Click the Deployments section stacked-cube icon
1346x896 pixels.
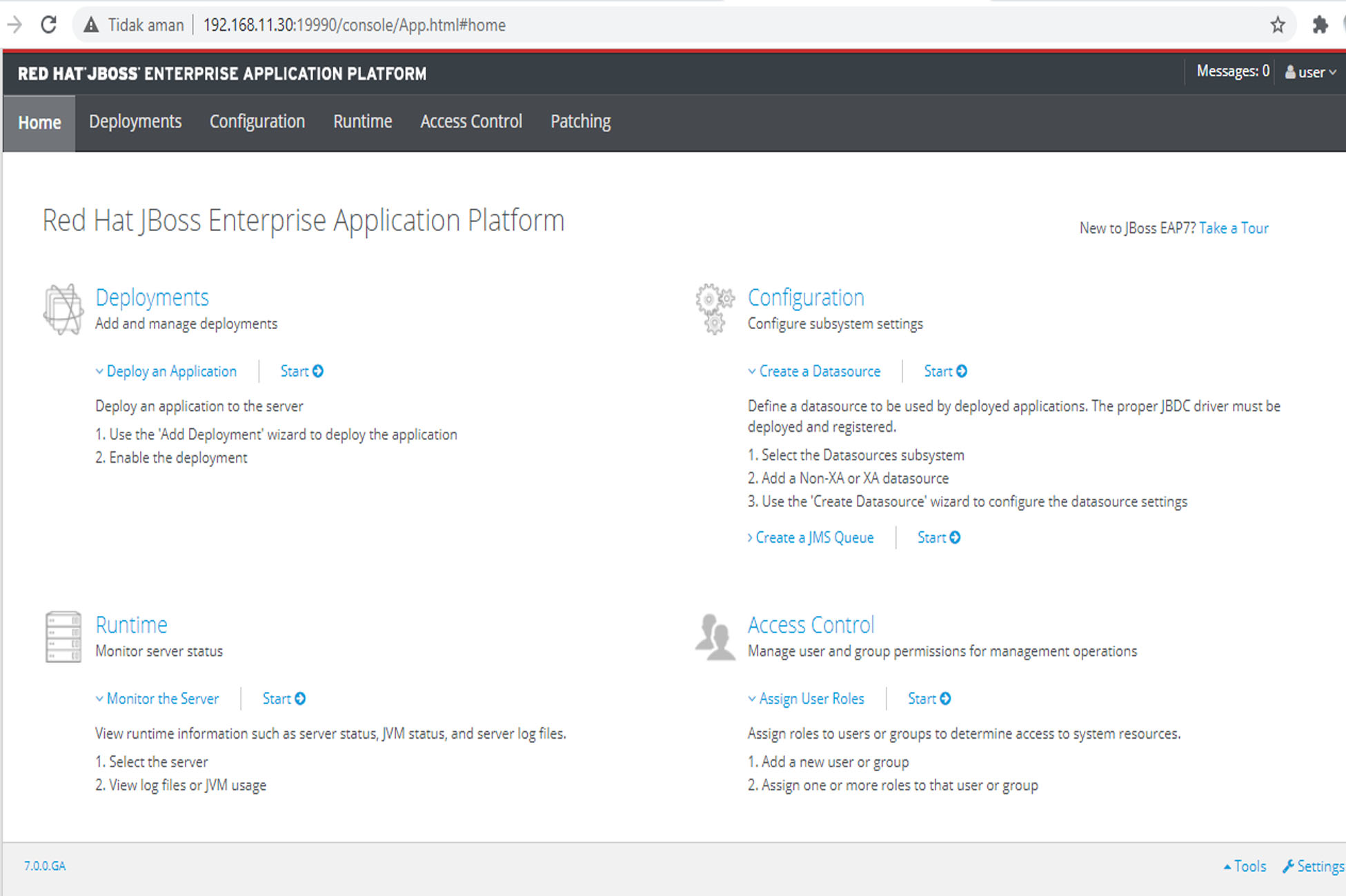pos(63,310)
